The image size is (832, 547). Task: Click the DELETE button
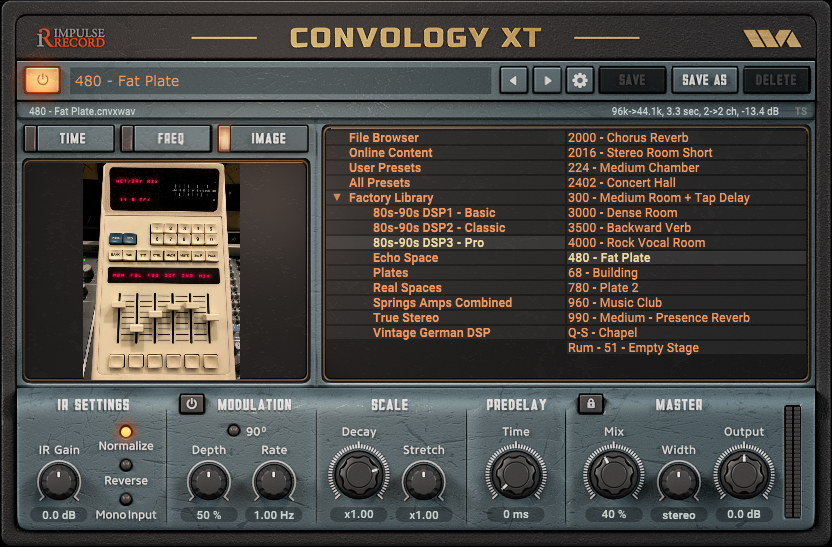tap(776, 81)
